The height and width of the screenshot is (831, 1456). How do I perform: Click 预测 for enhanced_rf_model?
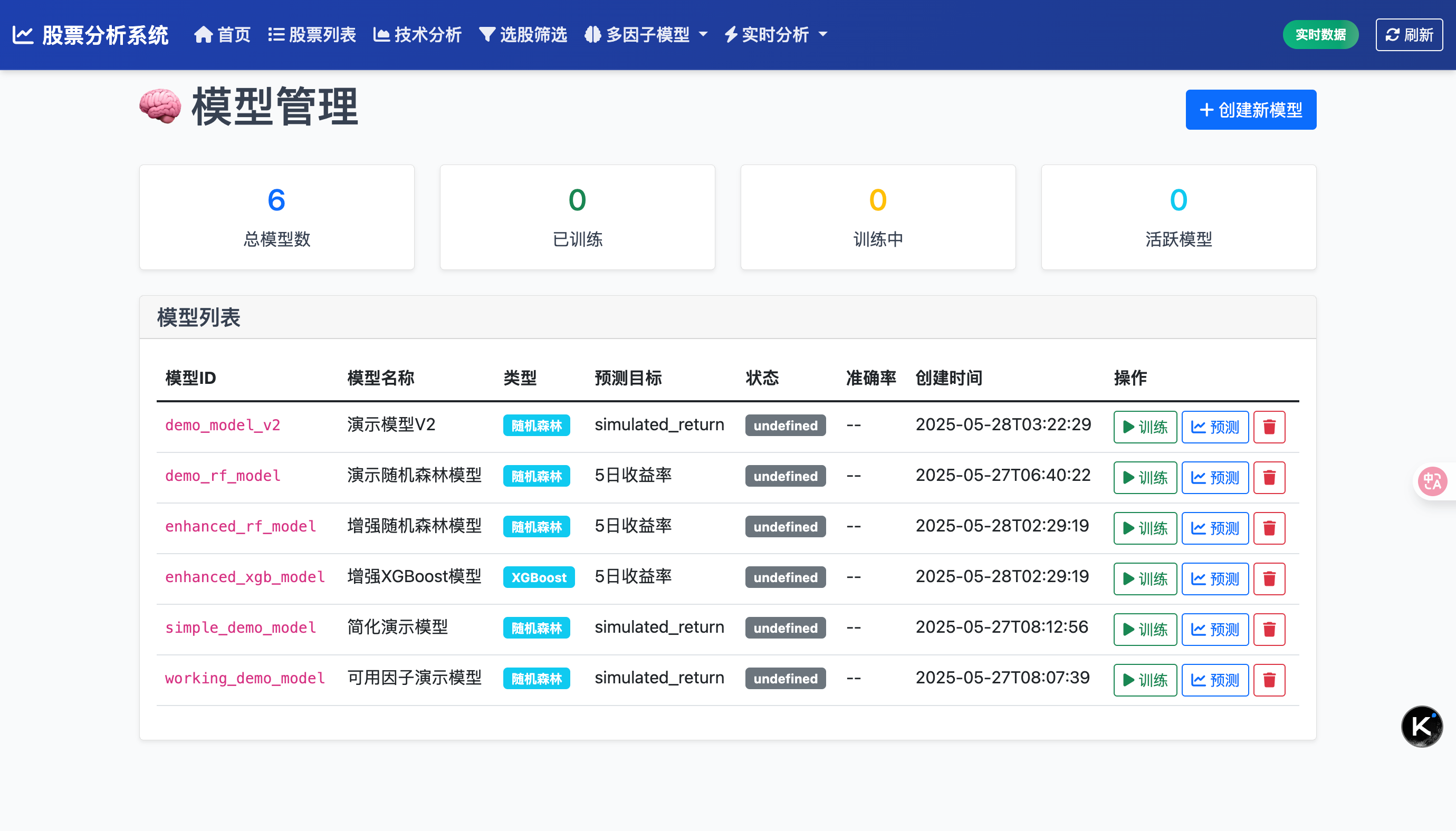tap(1214, 528)
